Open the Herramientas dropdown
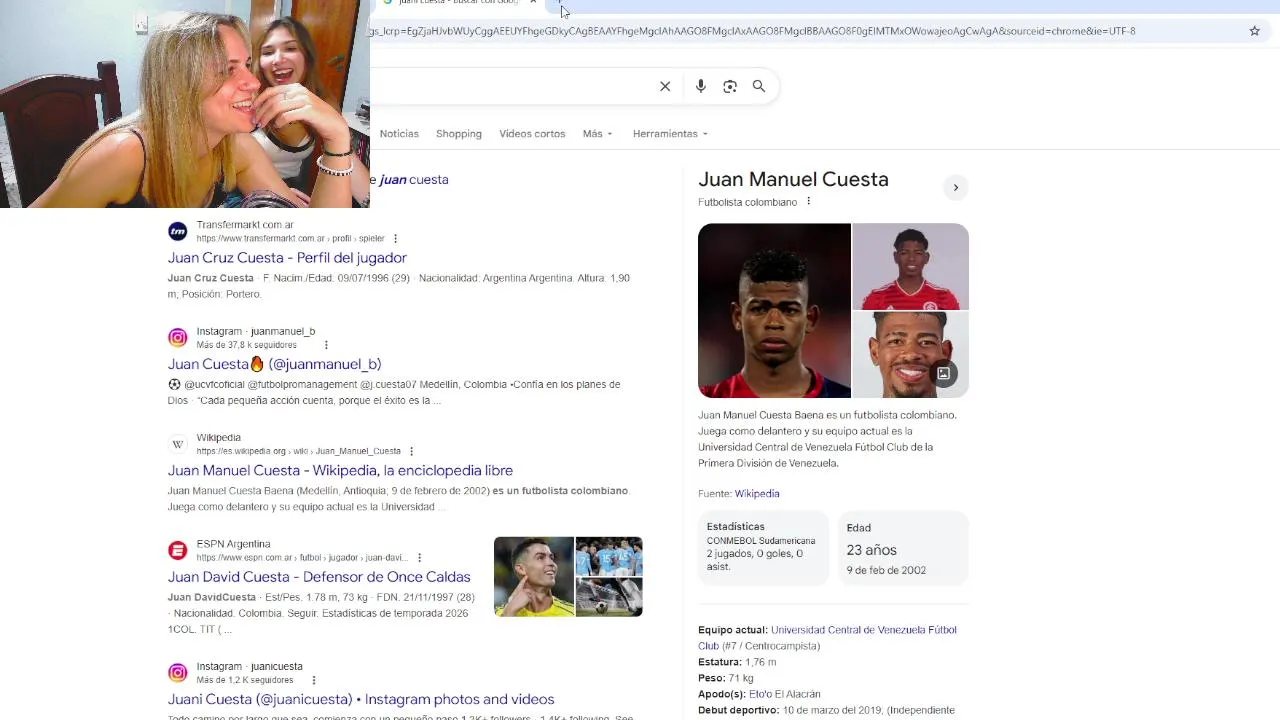1280x720 pixels. tap(670, 134)
